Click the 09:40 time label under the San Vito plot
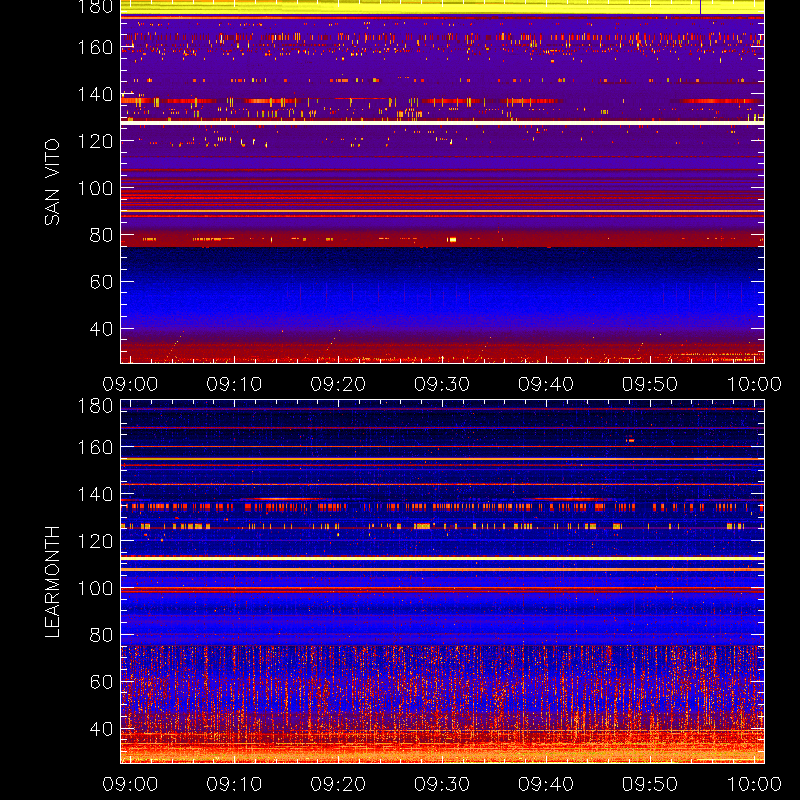Screen dimensions: 800x800 coord(546,384)
